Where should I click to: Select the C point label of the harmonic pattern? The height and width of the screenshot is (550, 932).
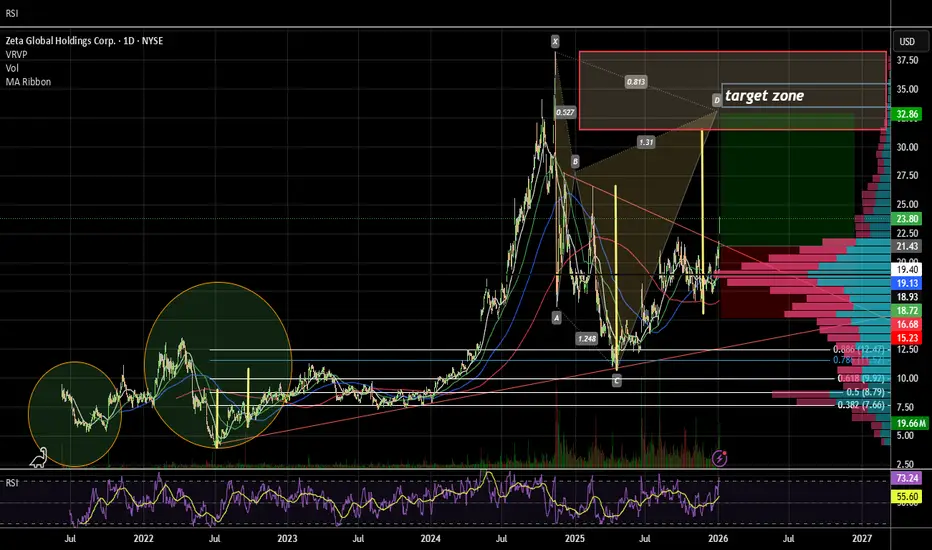[616, 381]
